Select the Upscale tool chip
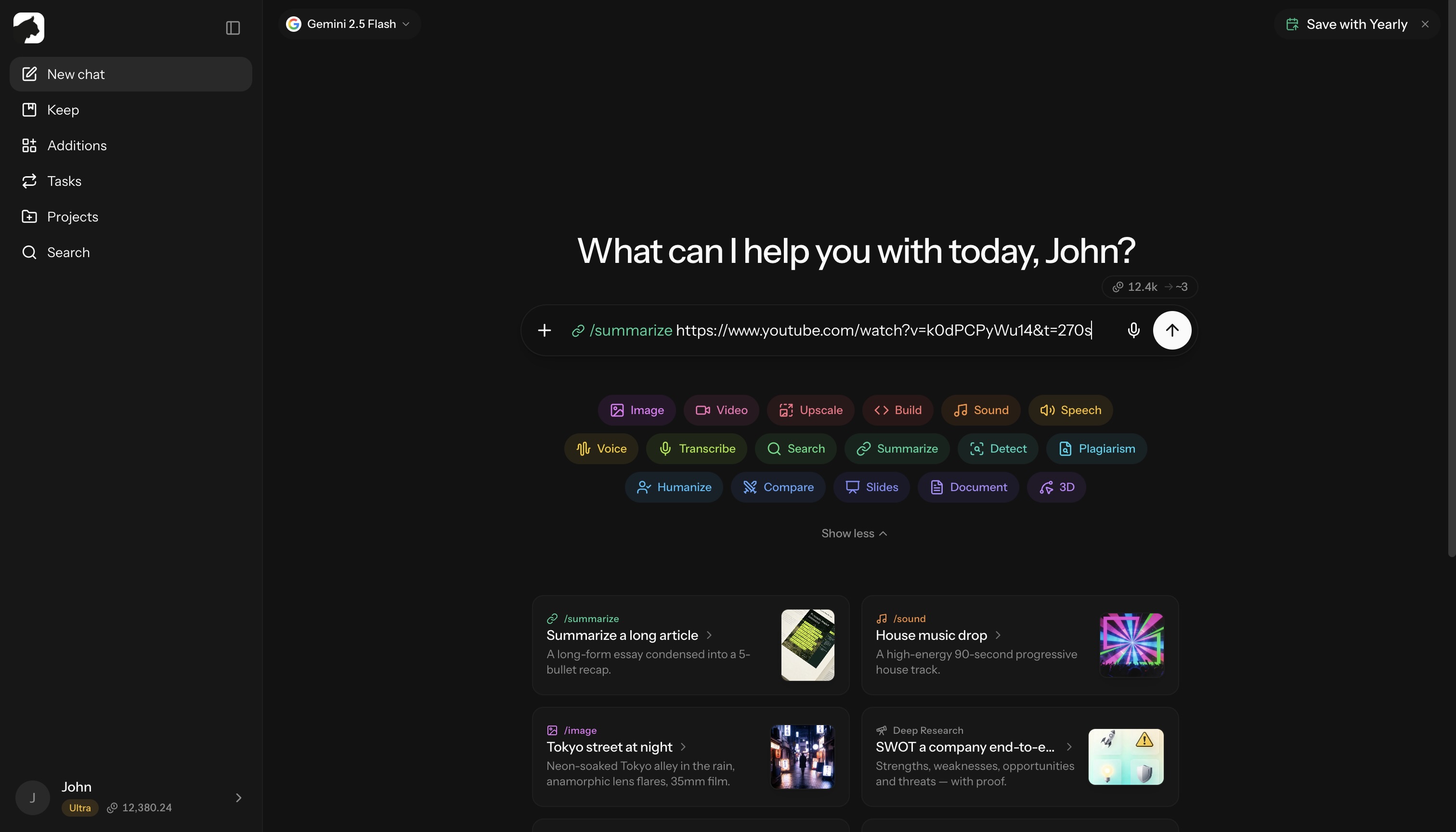The height and width of the screenshot is (832, 1456). (810, 410)
